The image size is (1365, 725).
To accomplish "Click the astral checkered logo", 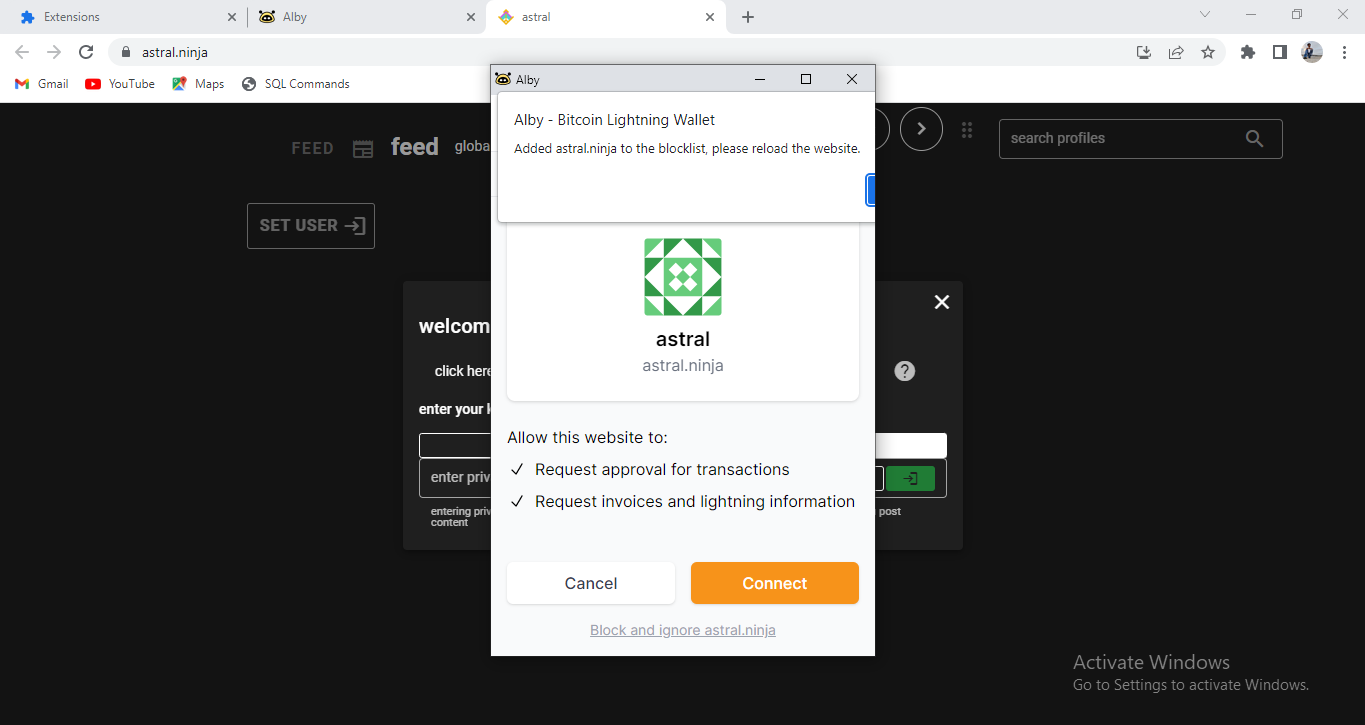I will (683, 276).
